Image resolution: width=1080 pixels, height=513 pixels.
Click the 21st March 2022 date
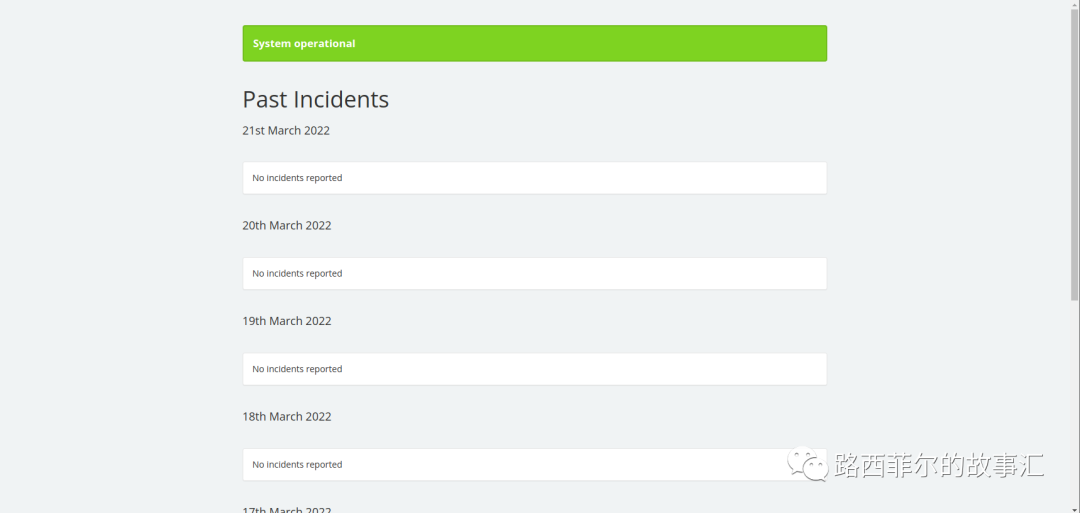(x=286, y=130)
